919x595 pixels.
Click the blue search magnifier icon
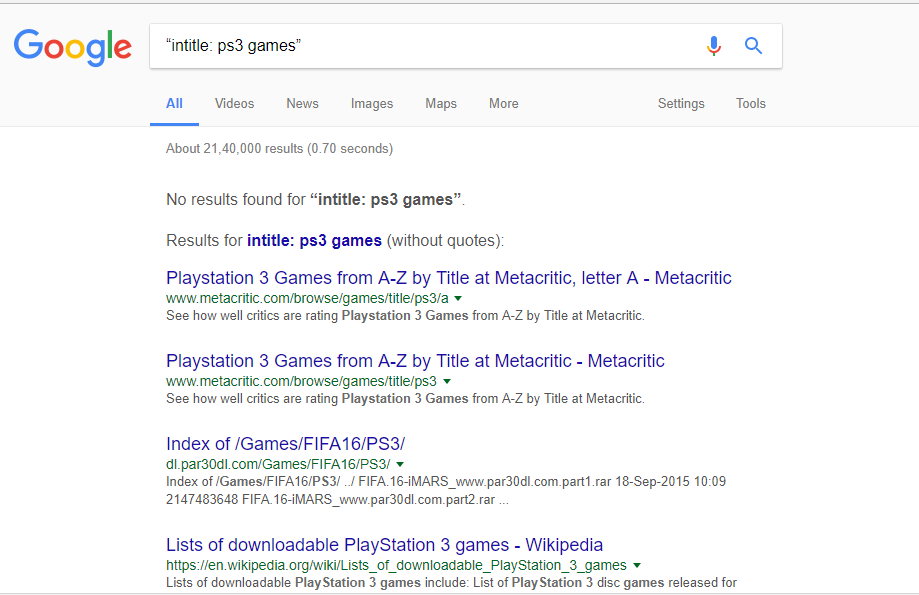(754, 46)
